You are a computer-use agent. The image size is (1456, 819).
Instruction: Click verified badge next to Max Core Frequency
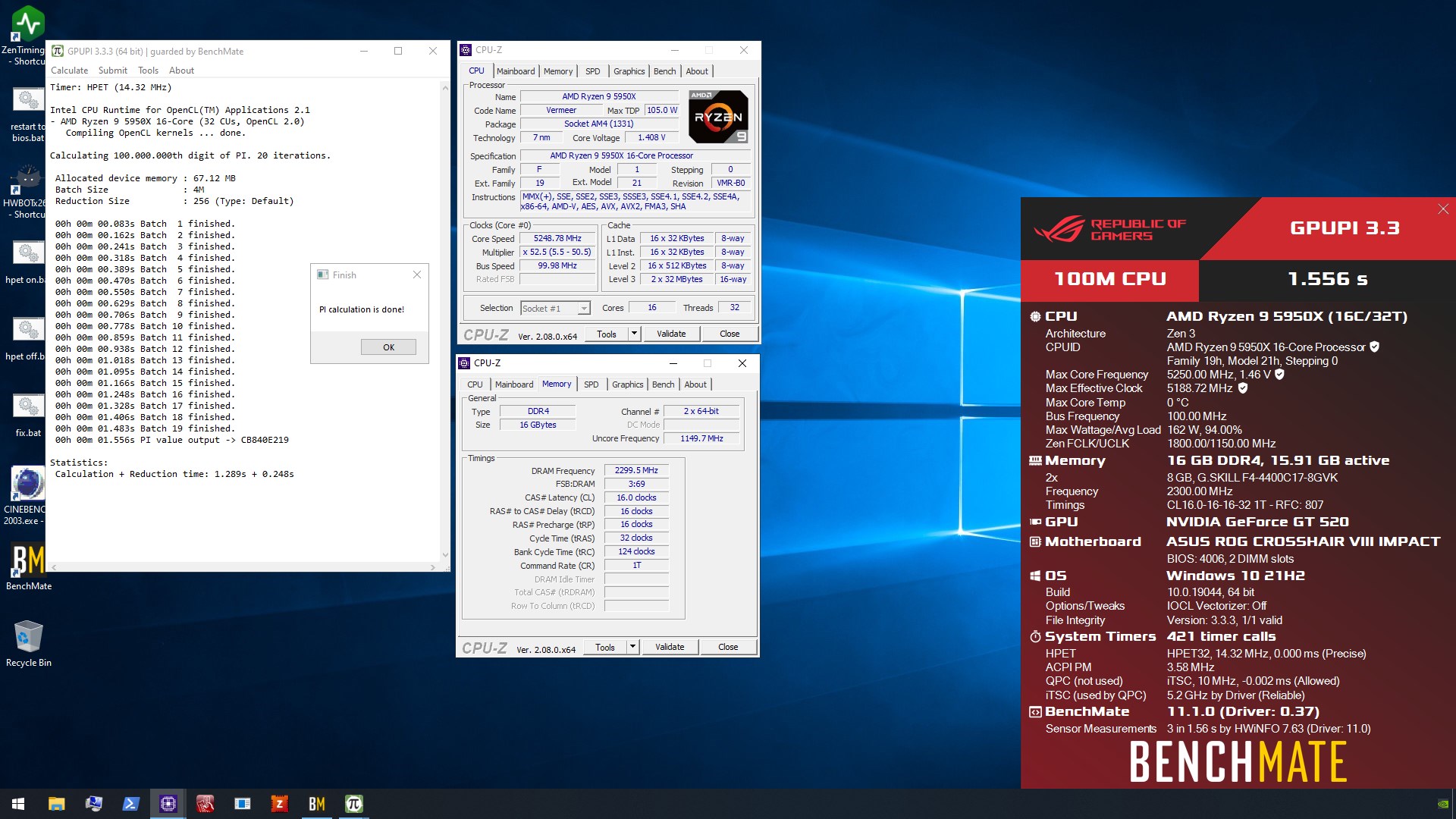point(1279,374)
